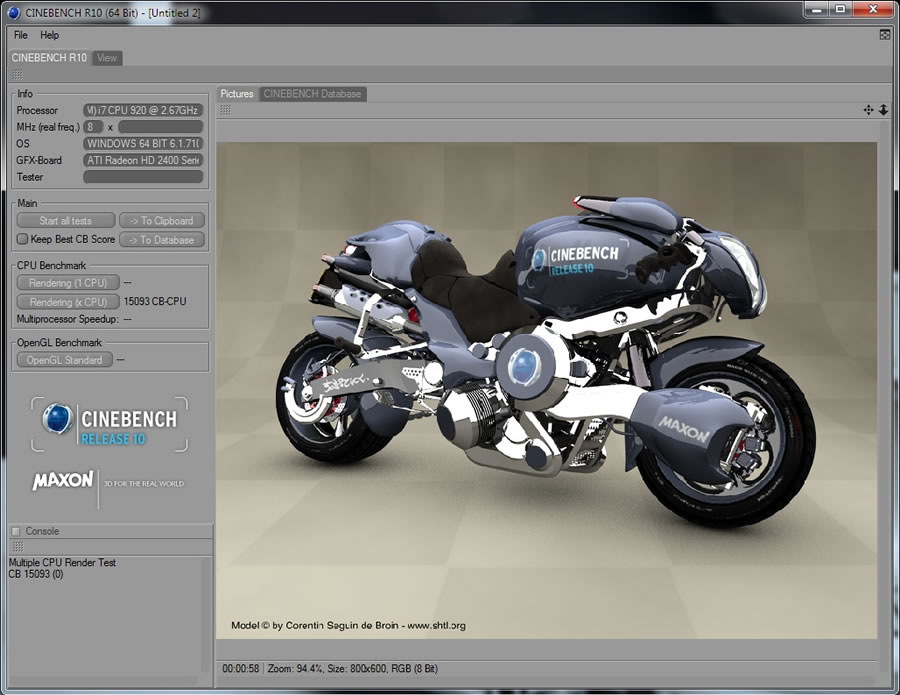Close the CINEBENCH window
The image size is (900, 695).
(x=873, y=9)
